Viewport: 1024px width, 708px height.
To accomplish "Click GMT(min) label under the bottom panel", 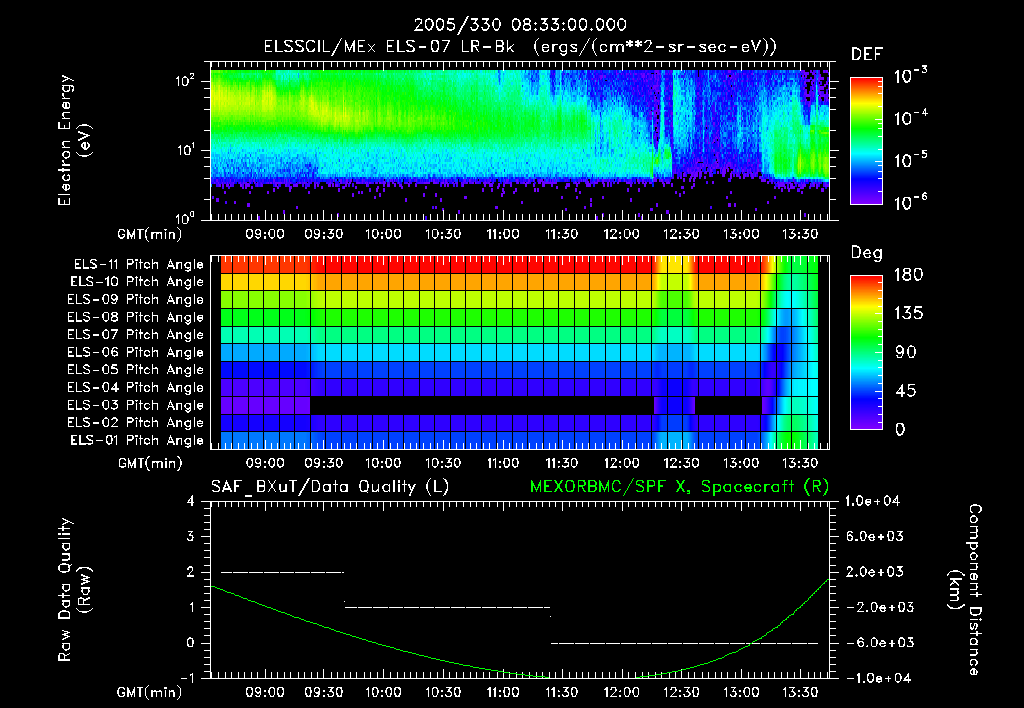I will [x=150, y=692].
